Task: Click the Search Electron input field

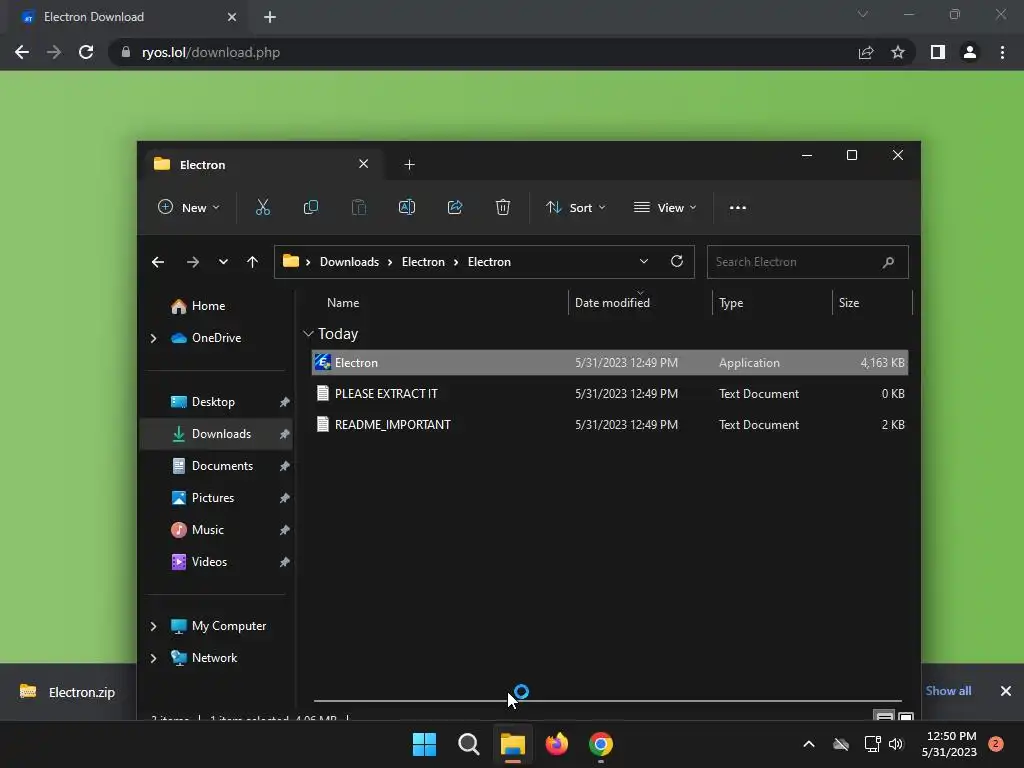Action: tap(808, 262)
